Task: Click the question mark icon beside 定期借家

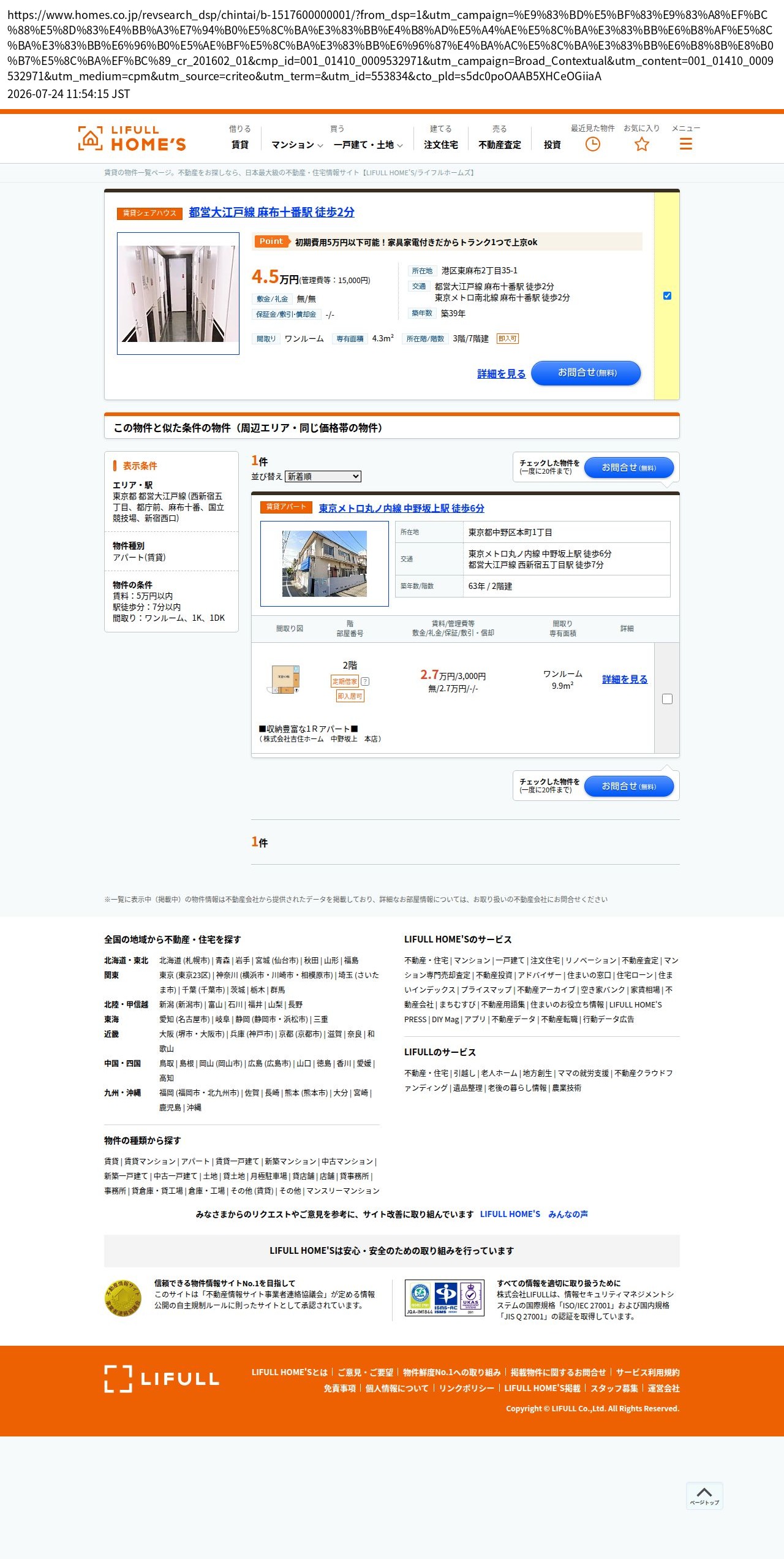Action: 365,681
